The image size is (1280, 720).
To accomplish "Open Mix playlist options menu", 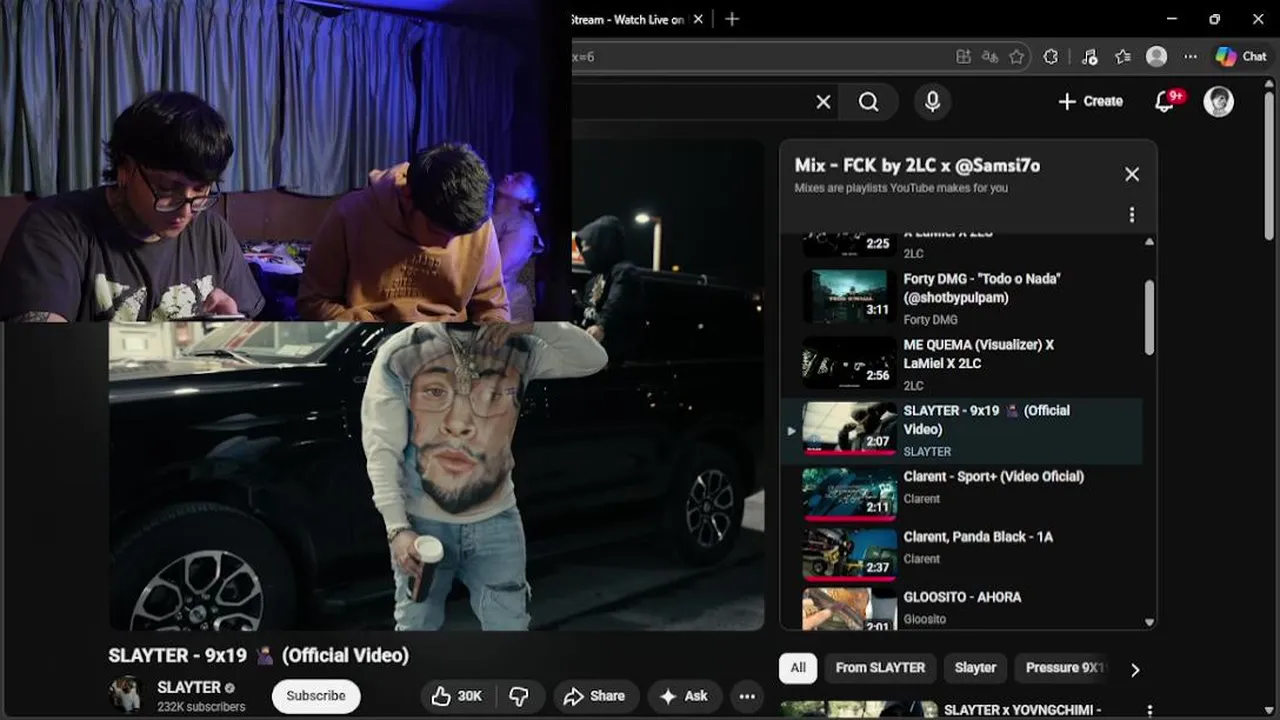I will pos(1132,215).
